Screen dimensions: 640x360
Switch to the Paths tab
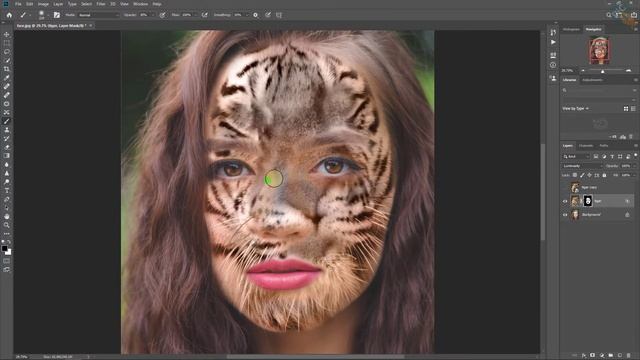(604, 146)
